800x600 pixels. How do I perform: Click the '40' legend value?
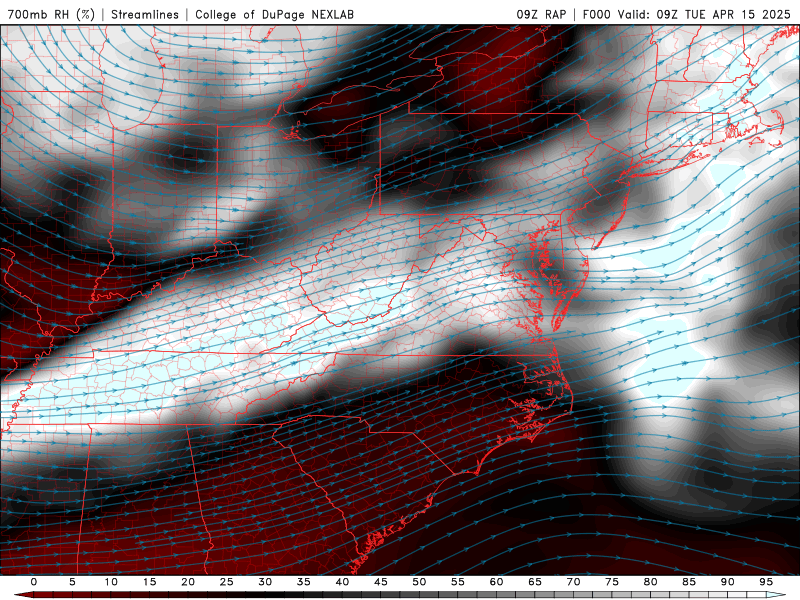(x=342, y=582)
